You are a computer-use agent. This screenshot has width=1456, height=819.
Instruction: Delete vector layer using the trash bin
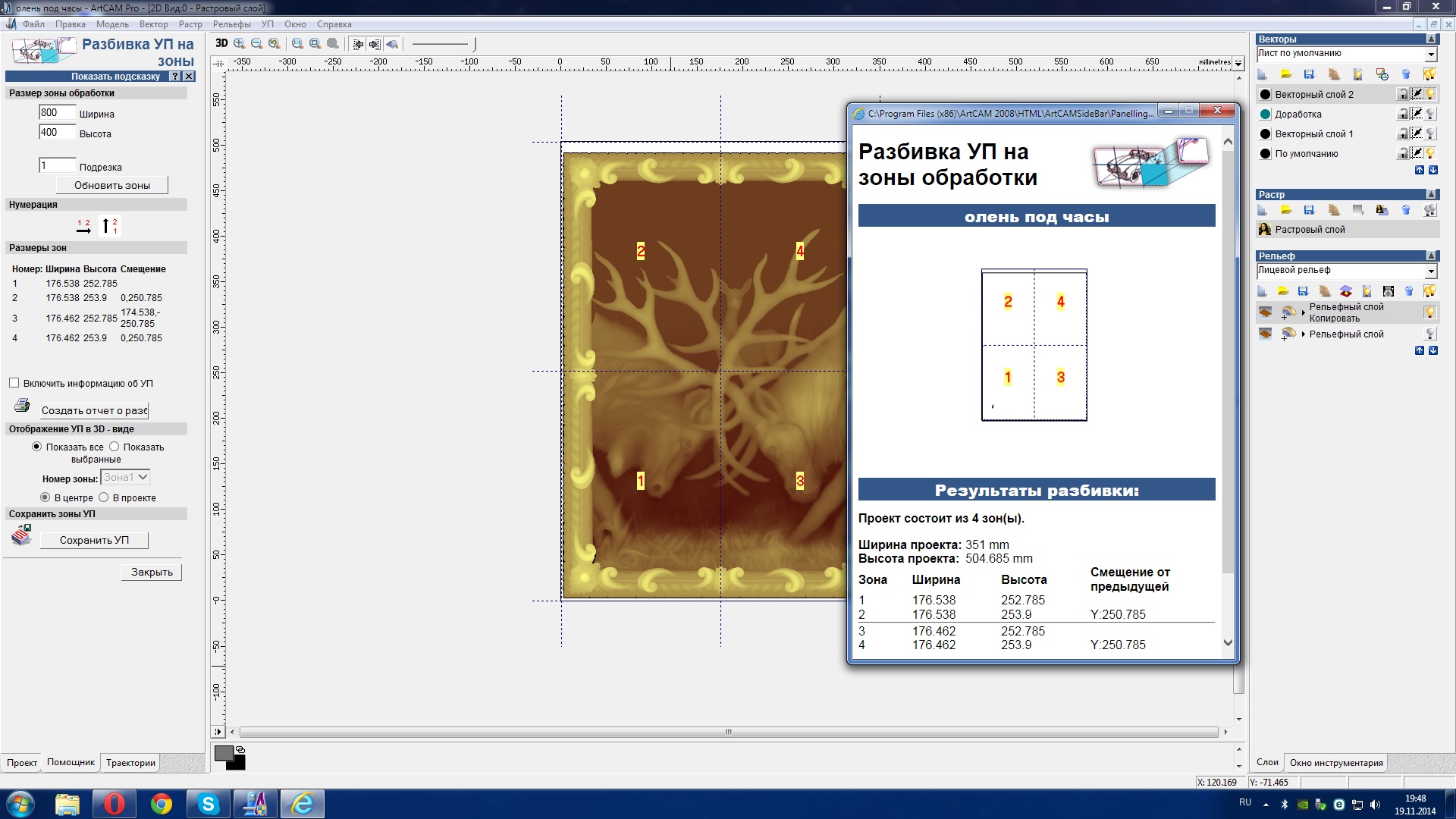click(x=1406, y=74)
